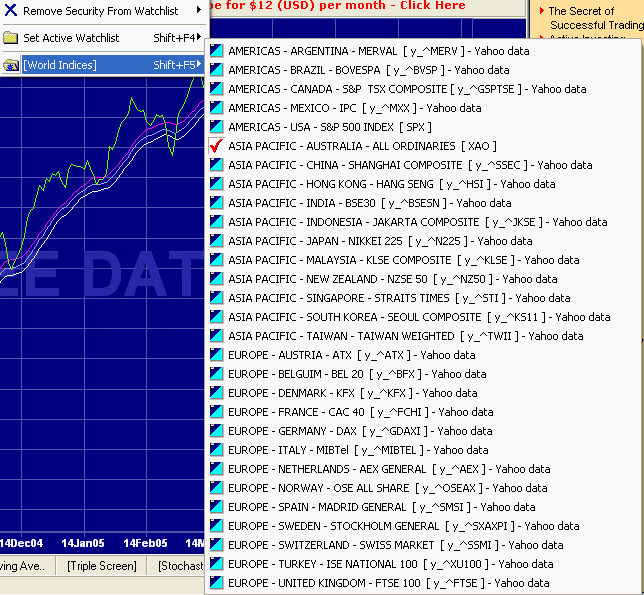644x595 pixels.
Task: Select Europe Turkey ISE National 100 index
Action: [x=422, y=564]
